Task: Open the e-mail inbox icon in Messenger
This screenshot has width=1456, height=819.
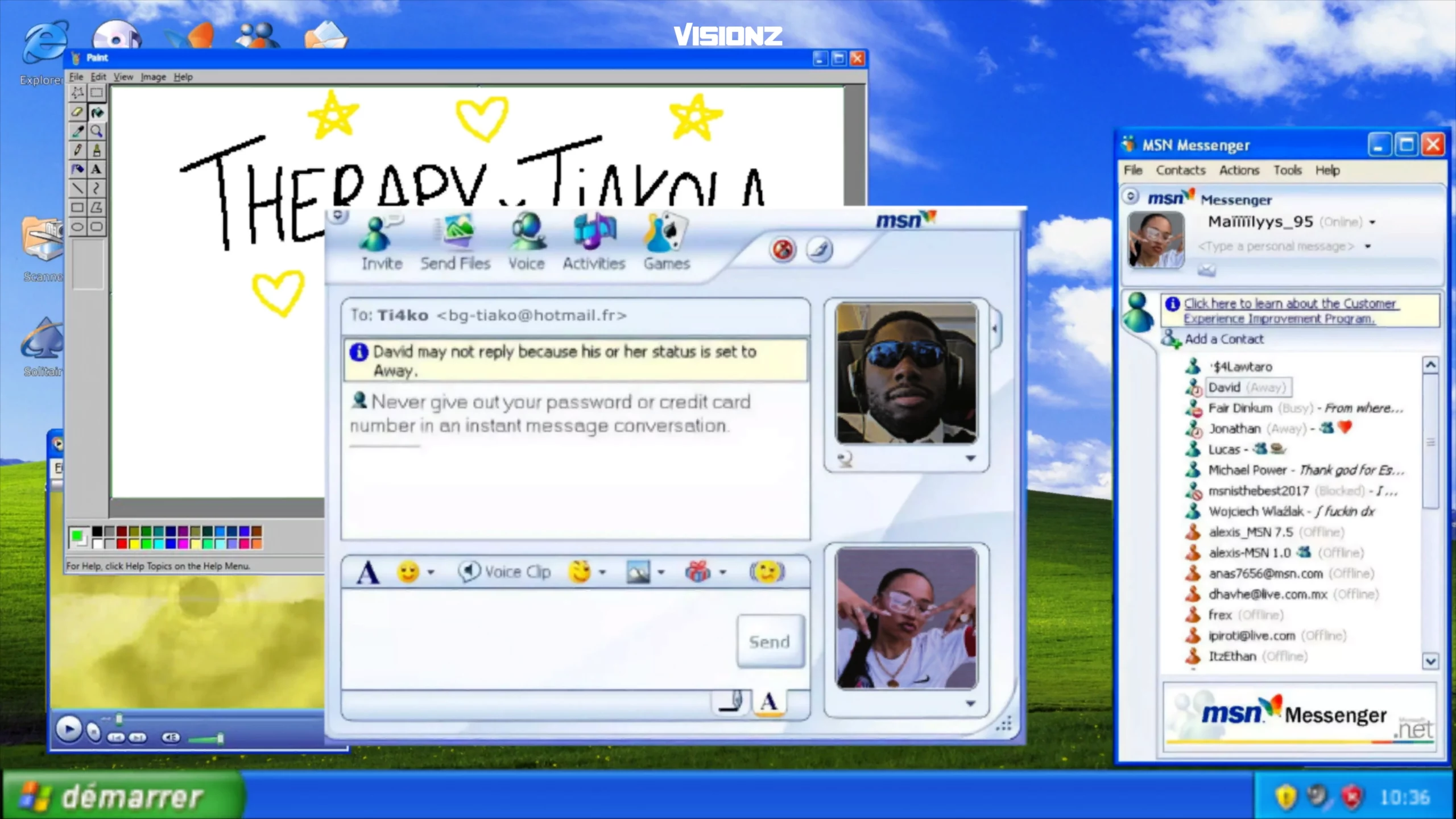Action: [x=1206, y=270]
